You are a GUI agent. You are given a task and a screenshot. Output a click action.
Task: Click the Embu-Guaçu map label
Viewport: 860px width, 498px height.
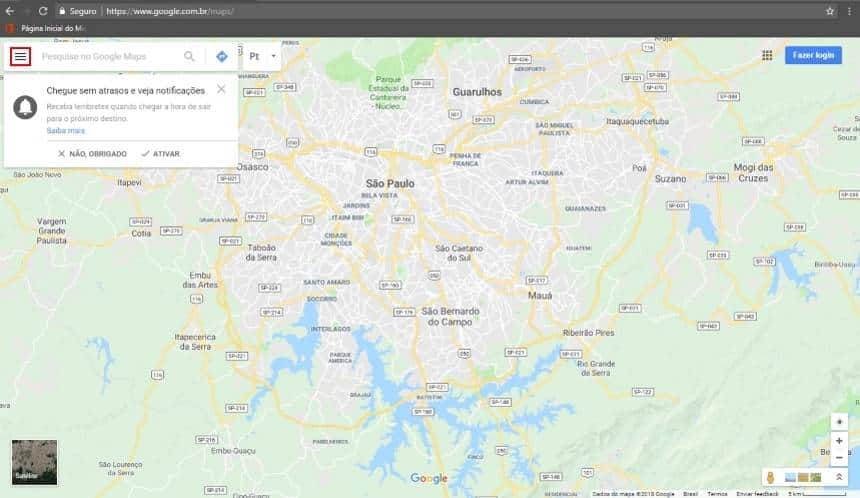233,451
